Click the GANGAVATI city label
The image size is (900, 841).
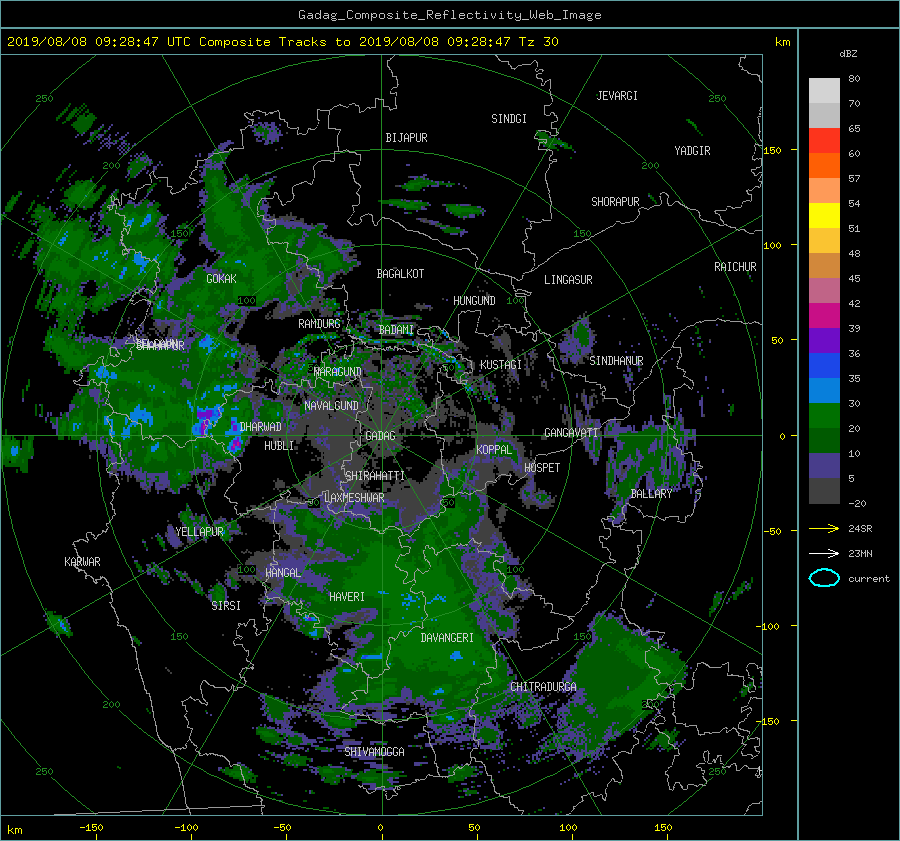click(x=571, y=433)
